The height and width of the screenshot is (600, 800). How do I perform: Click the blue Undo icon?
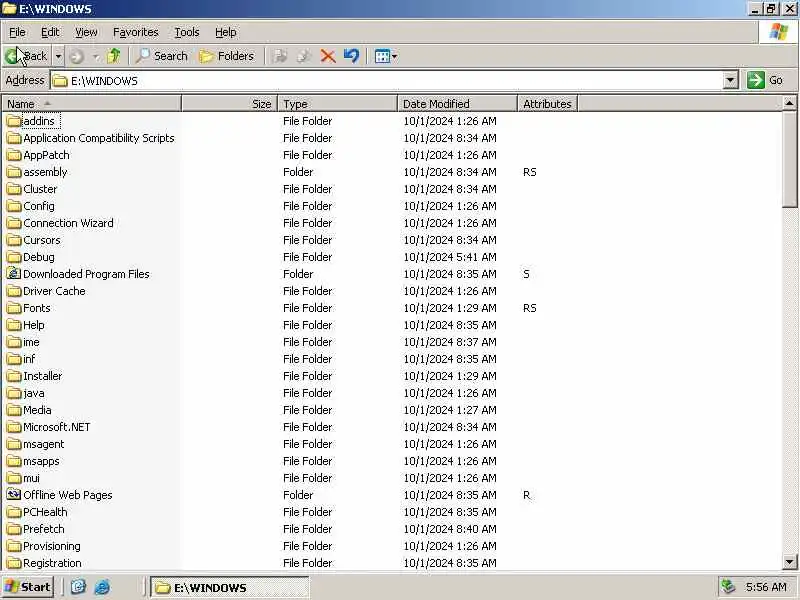tap(352, 56)
